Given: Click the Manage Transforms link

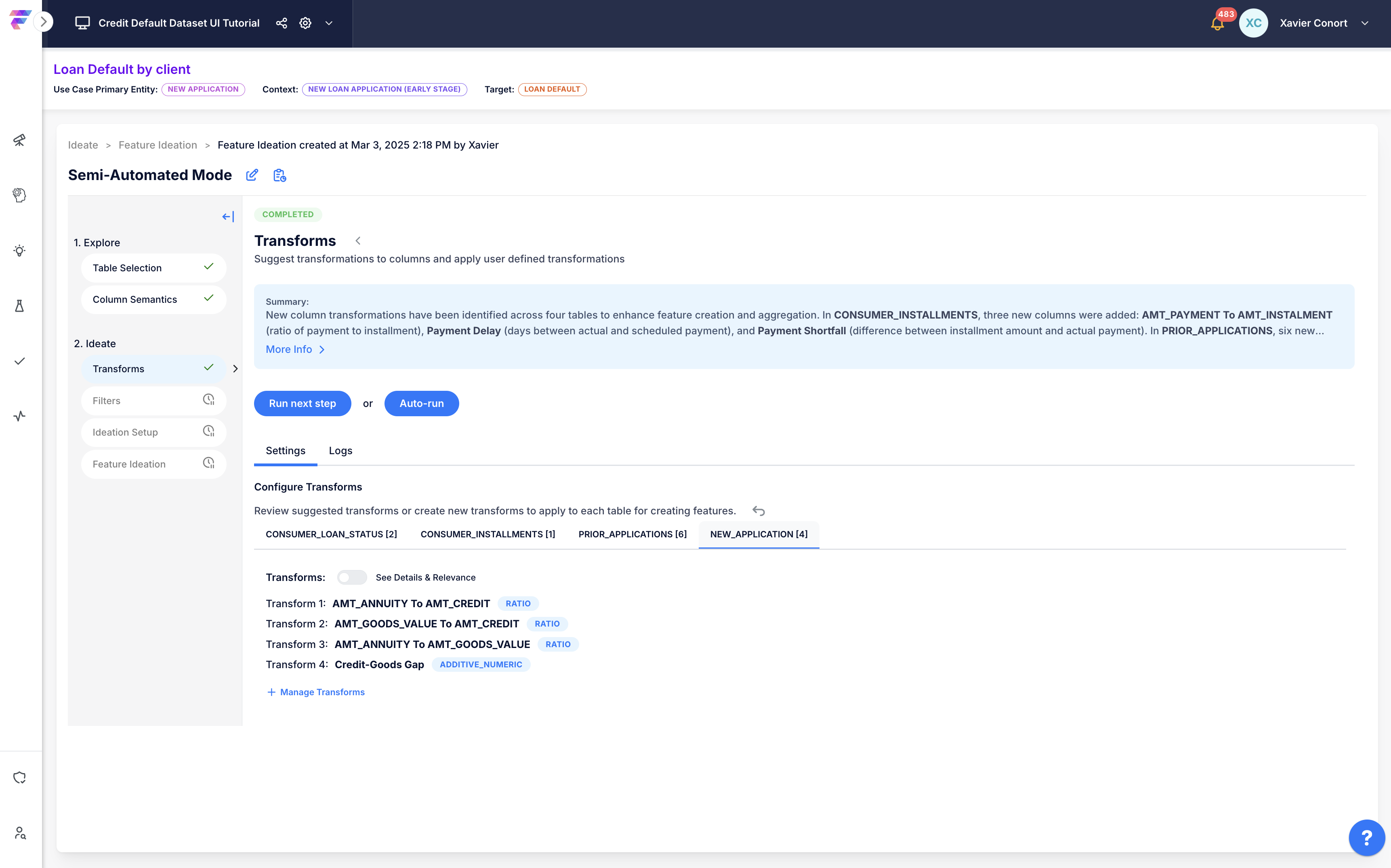Looking at the screenshot, I should 316,692.
